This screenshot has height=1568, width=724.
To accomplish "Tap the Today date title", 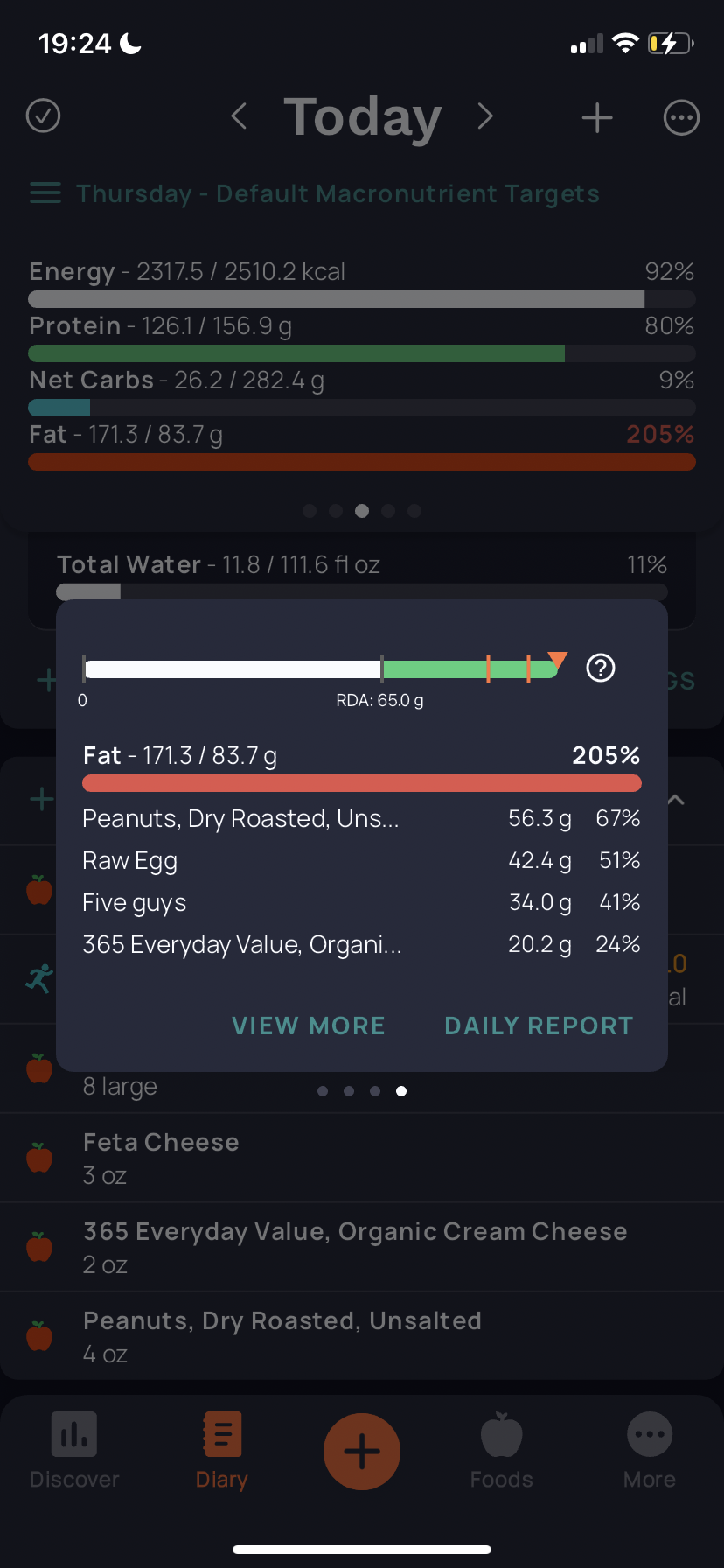I will tap(362, 116).
